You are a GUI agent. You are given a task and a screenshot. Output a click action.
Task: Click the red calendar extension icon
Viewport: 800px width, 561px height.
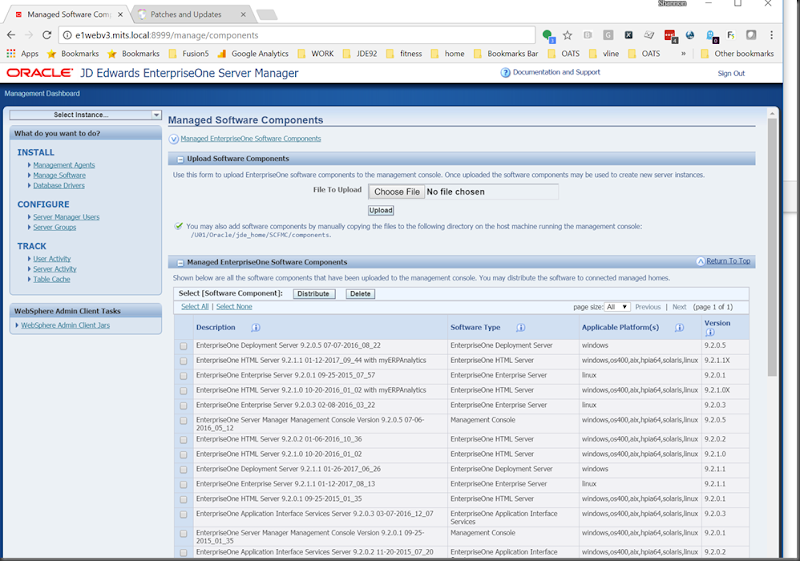click(x=670, y=35)
